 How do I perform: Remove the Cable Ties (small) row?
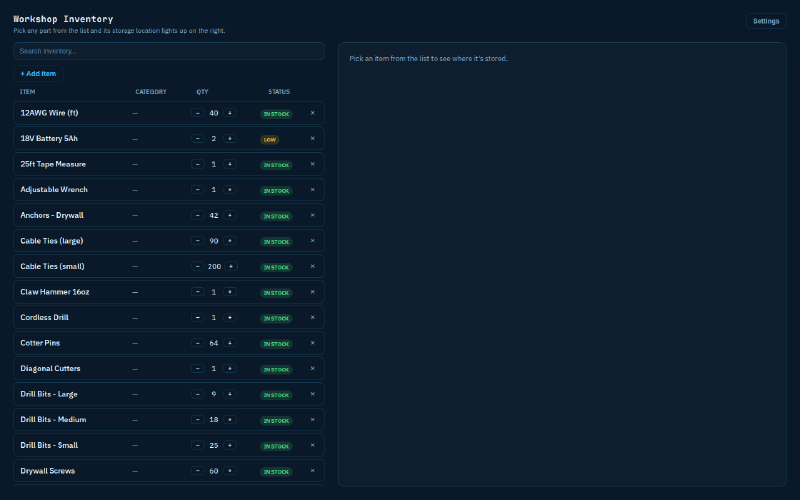click(313, 266)
